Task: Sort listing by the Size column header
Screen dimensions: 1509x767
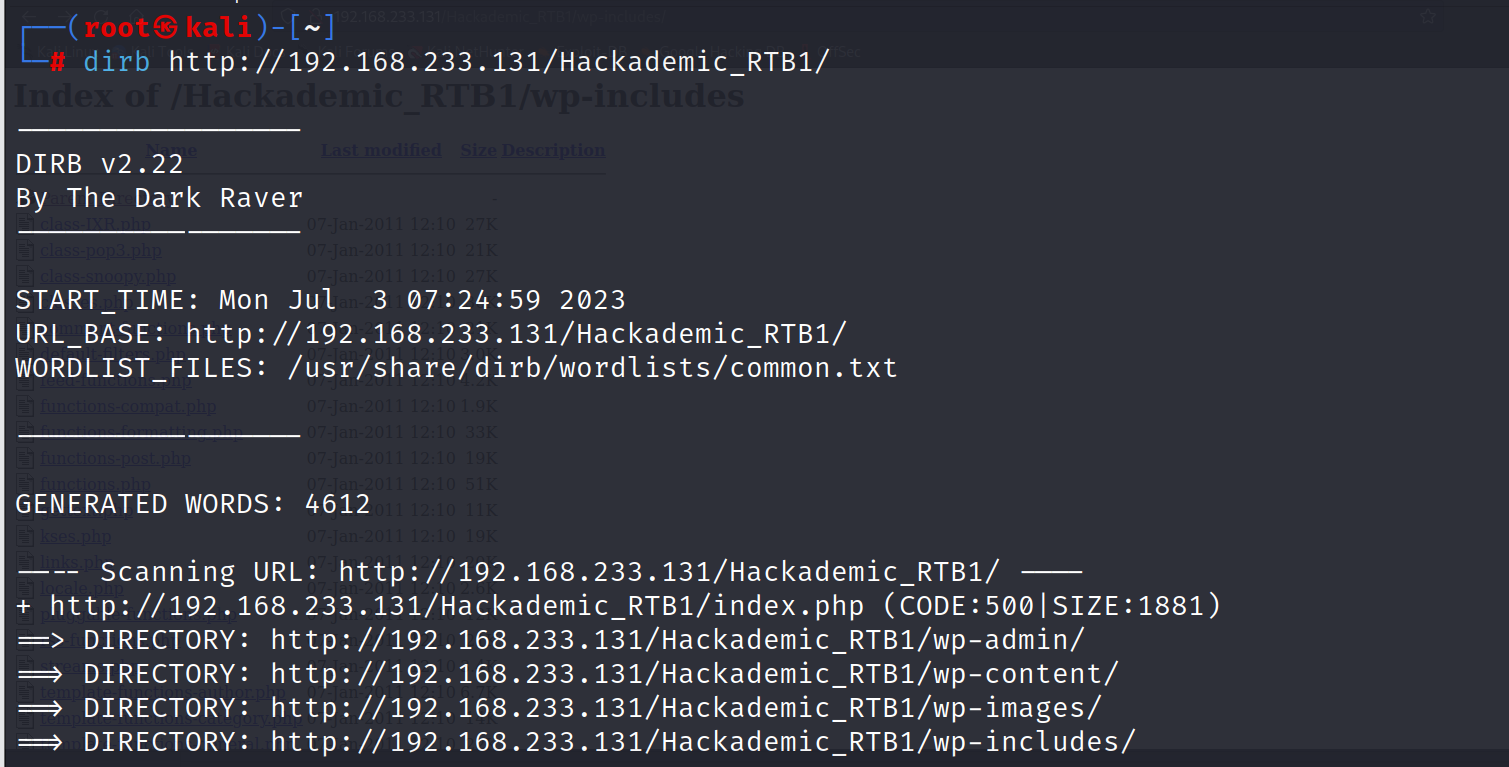Action: tap(478, 150)
